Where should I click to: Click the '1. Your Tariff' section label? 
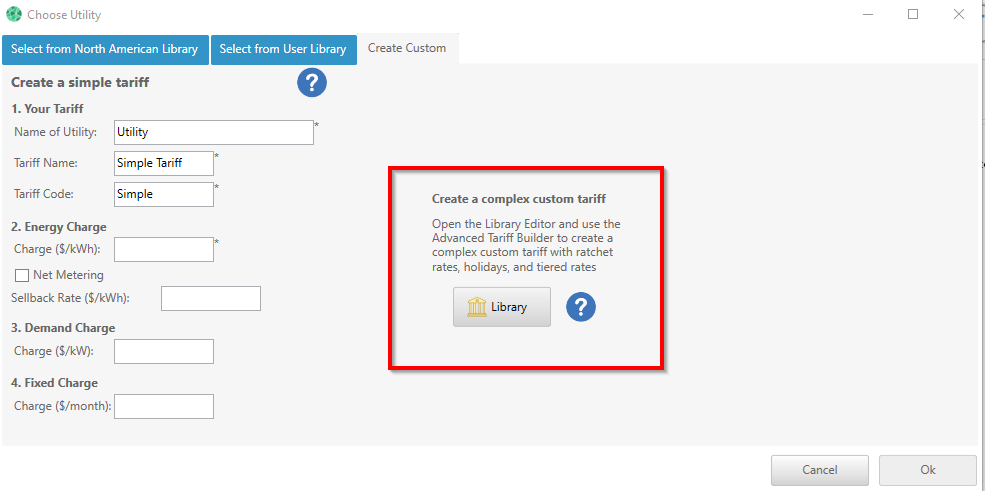coord(47,109)
